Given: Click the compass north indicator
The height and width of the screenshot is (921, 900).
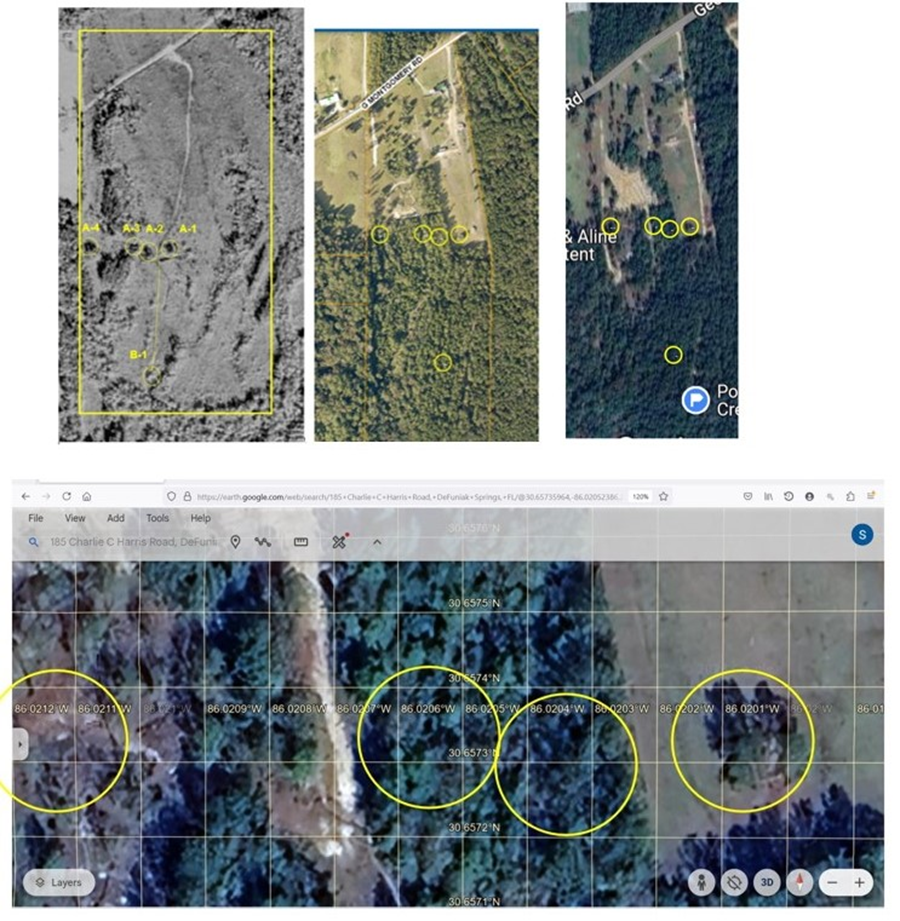Looking at the screenshot, I should point(798,883).
